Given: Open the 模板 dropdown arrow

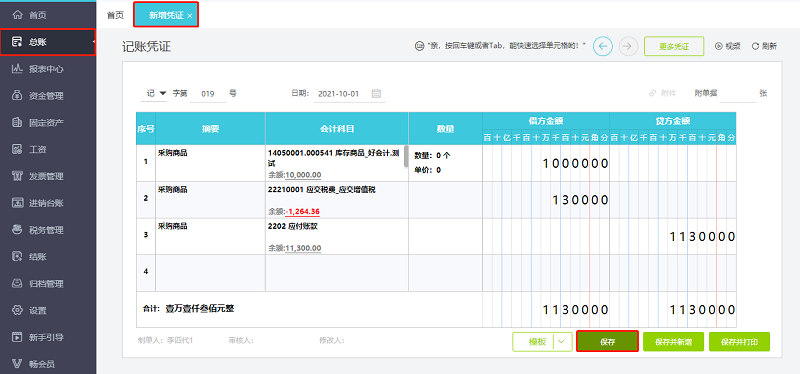Looking at the screenshot, I should click(x=562, y=342).
